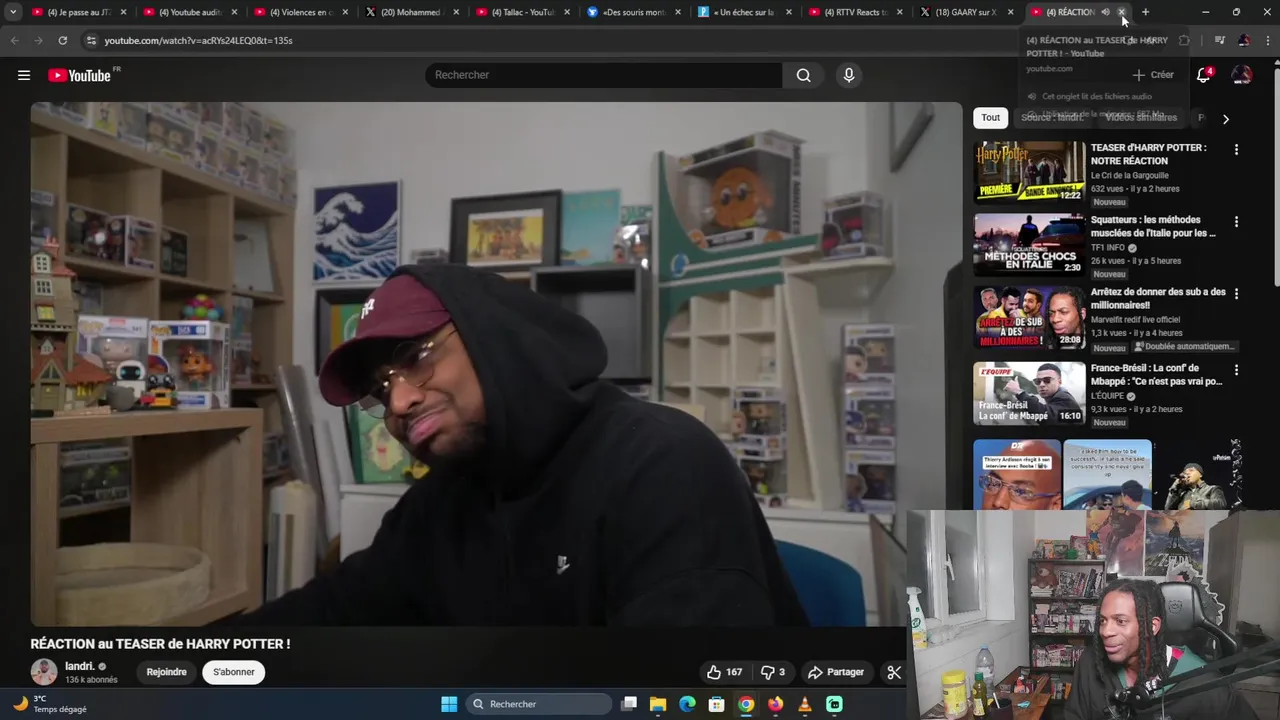Open the France-Brésil conf' de Mbappé thumbnail
Image resolution: width=1280 pixels, height=720 pixels.
pos(1029,393)
